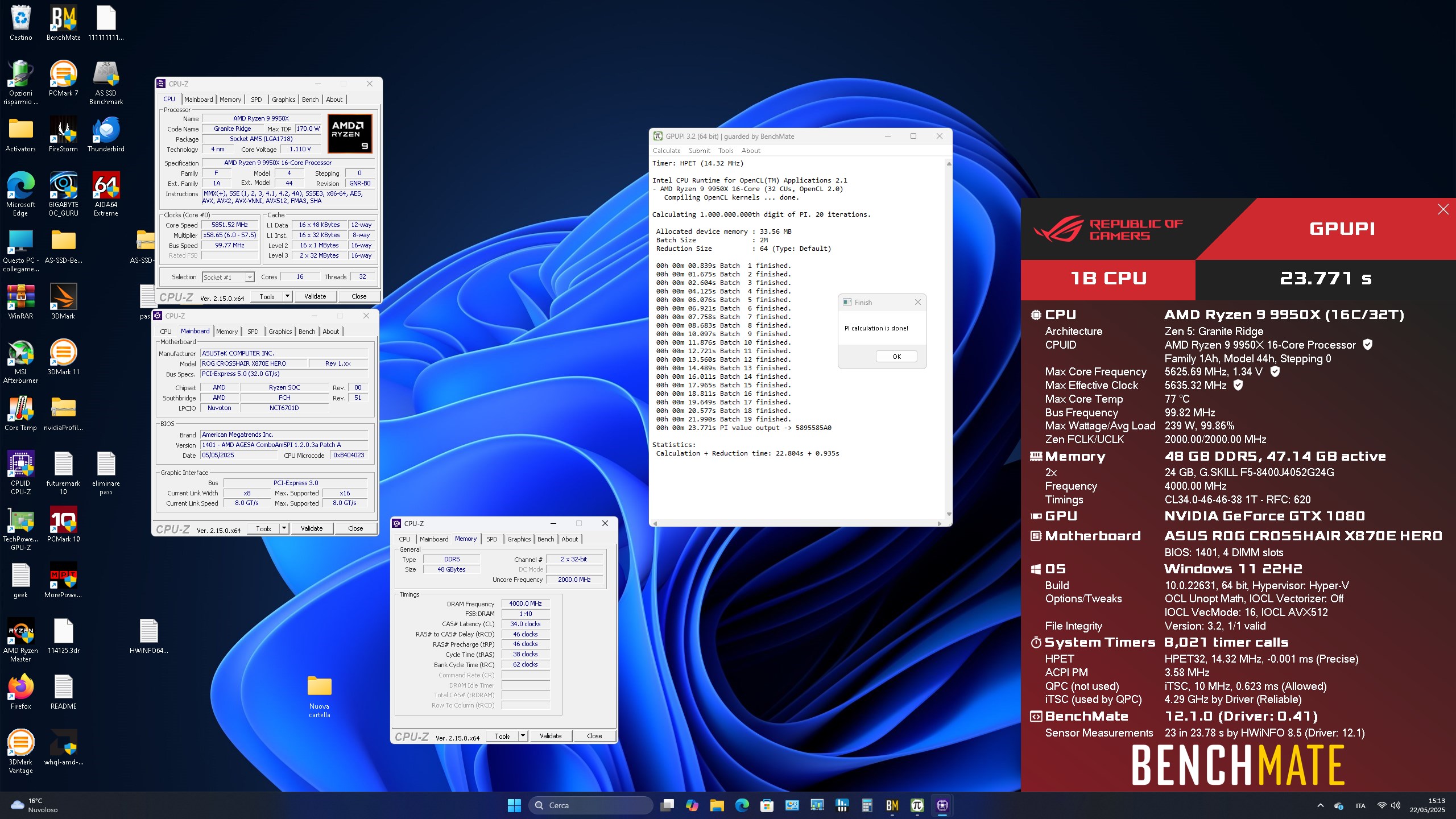Open the weather widget showing 16°C Nuvoloso

point(35,805)
